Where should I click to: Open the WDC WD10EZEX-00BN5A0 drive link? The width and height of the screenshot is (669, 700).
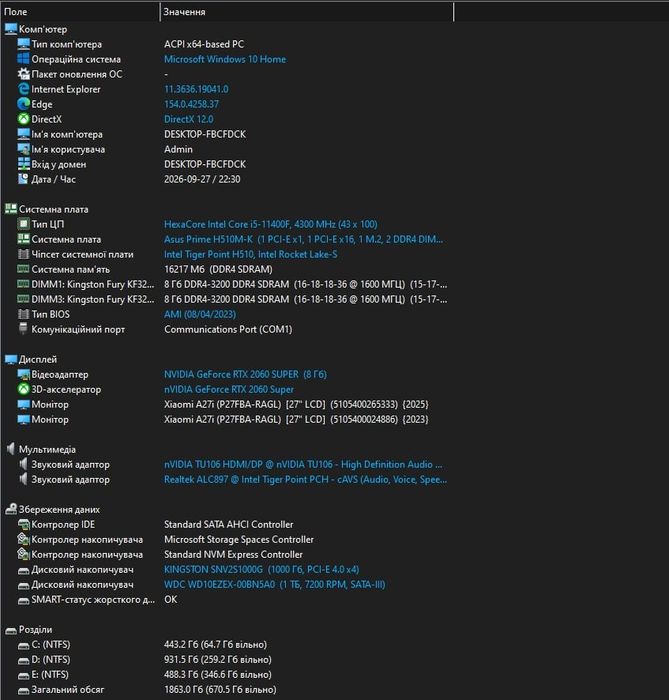(274, 584)
